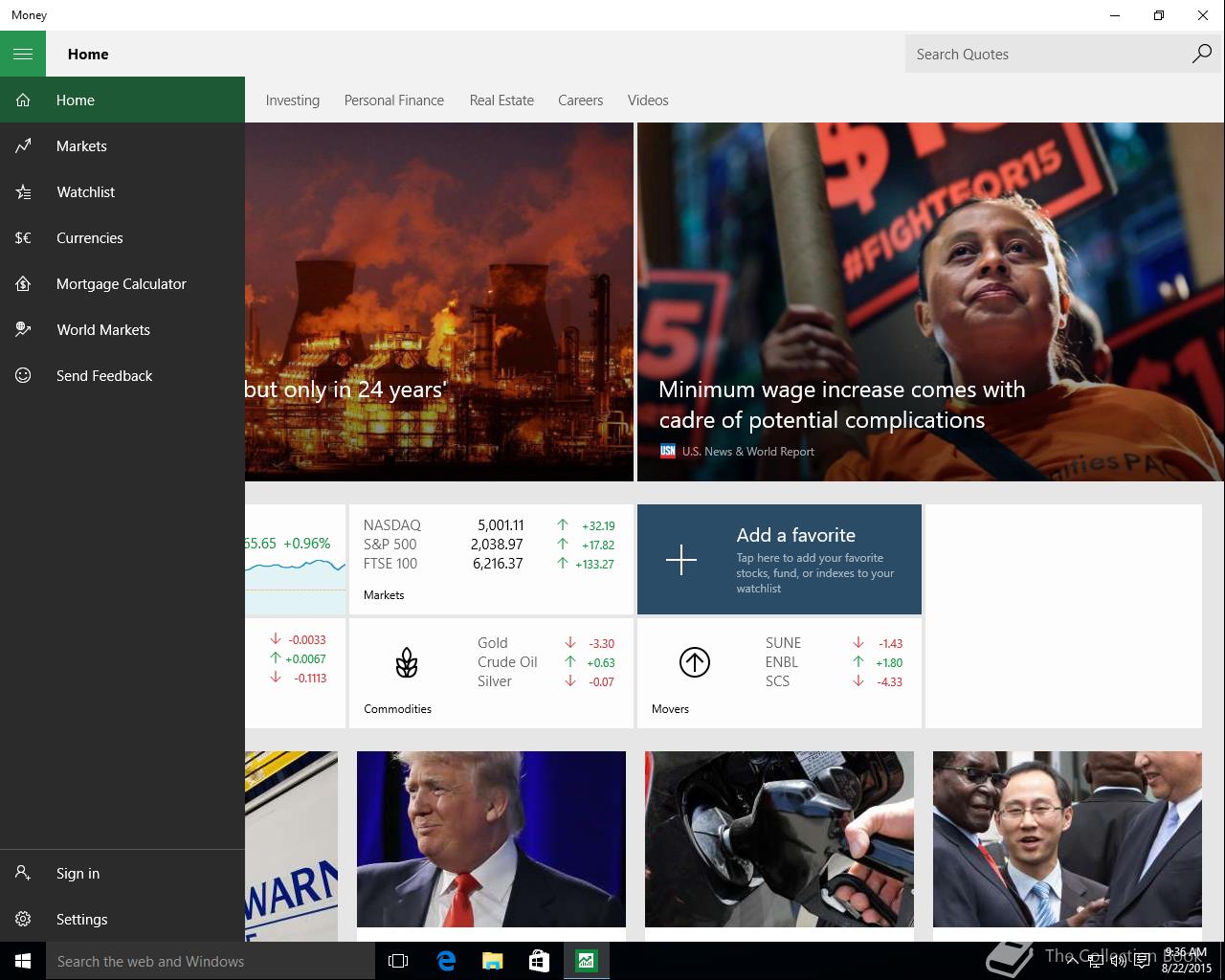The width and height of the screenshot is (1225, 980).
Task: Click the Sign in label
Action: pos(78,873)
